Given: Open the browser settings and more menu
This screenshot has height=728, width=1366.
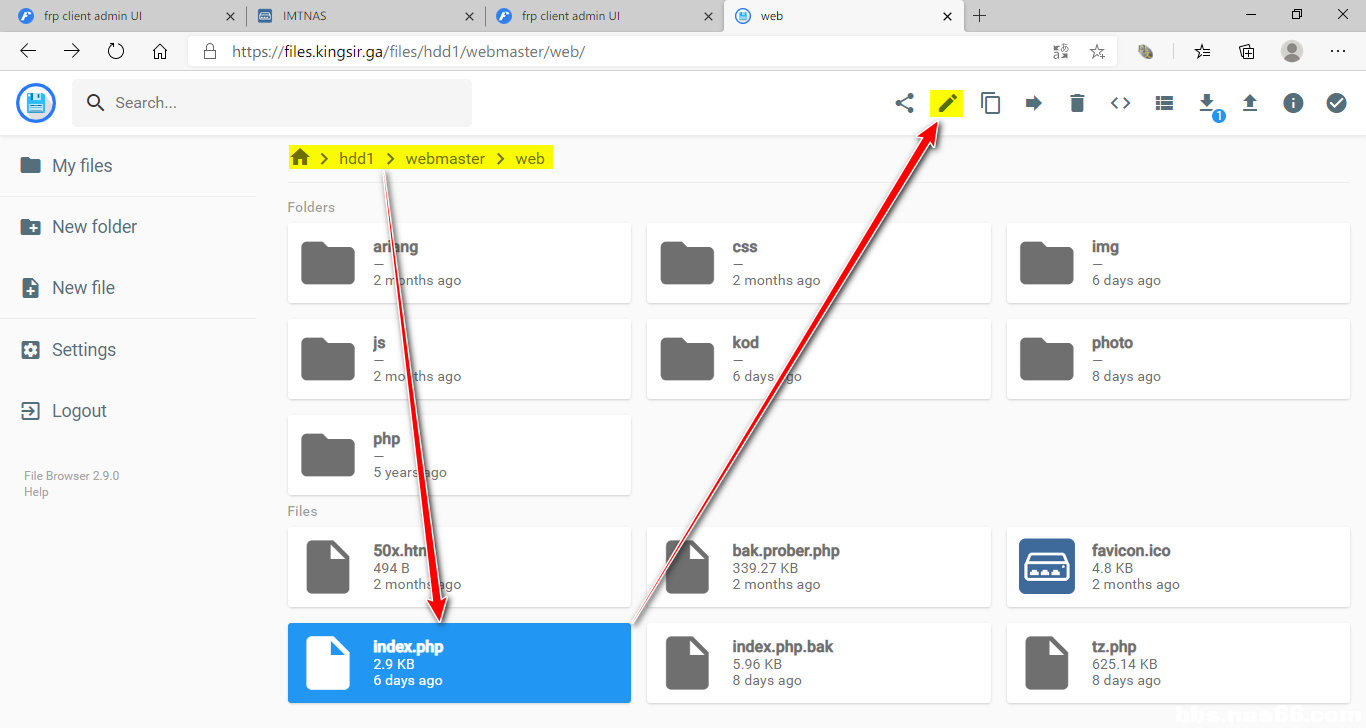Looking at the screenshot, I should click(x=1337, y=51).
